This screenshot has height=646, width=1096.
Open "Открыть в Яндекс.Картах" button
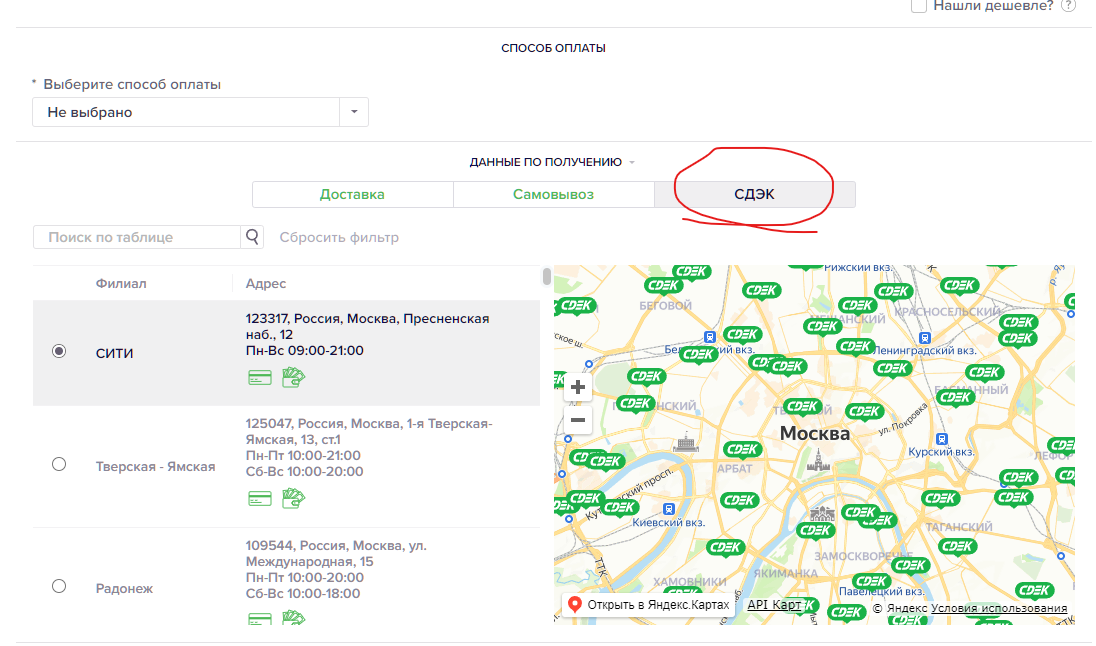pos(649,605)
